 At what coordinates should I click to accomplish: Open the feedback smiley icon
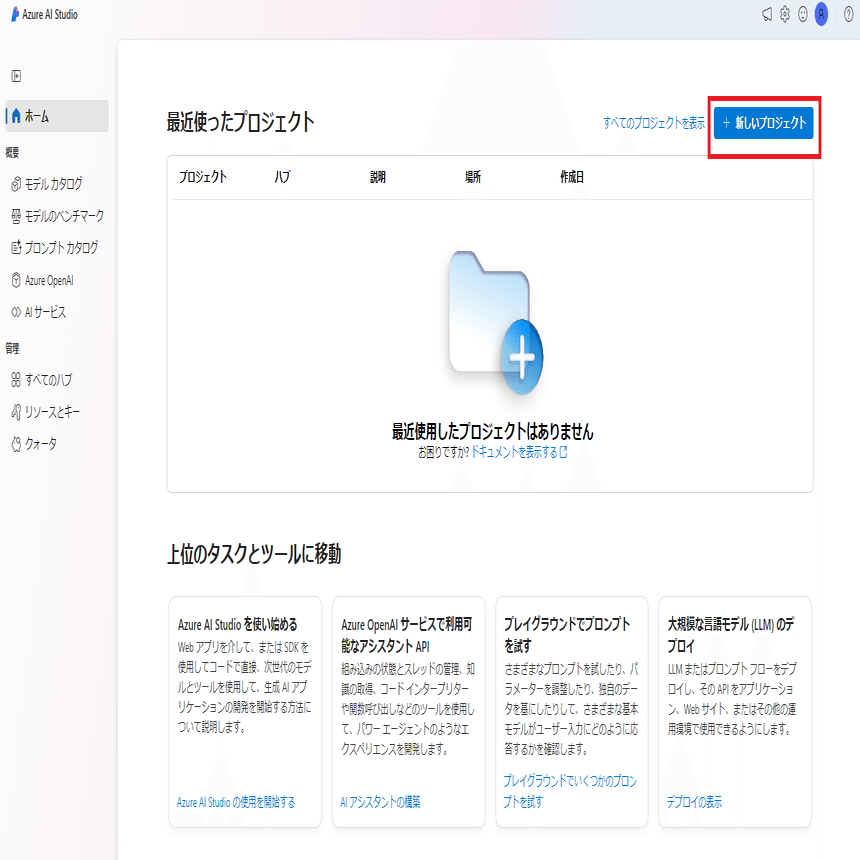pyautogui.click(x=802, y=14)
